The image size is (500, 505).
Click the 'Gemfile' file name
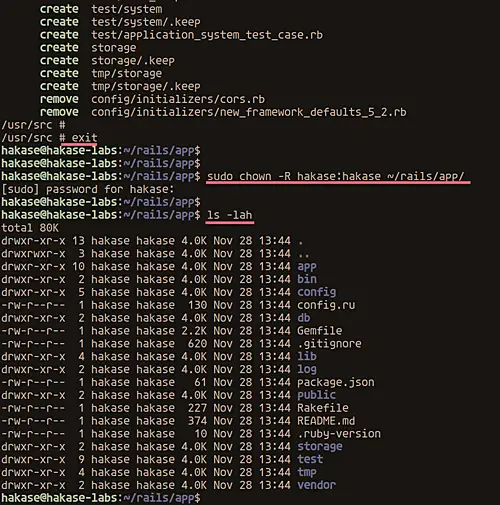tap(319, 331)
